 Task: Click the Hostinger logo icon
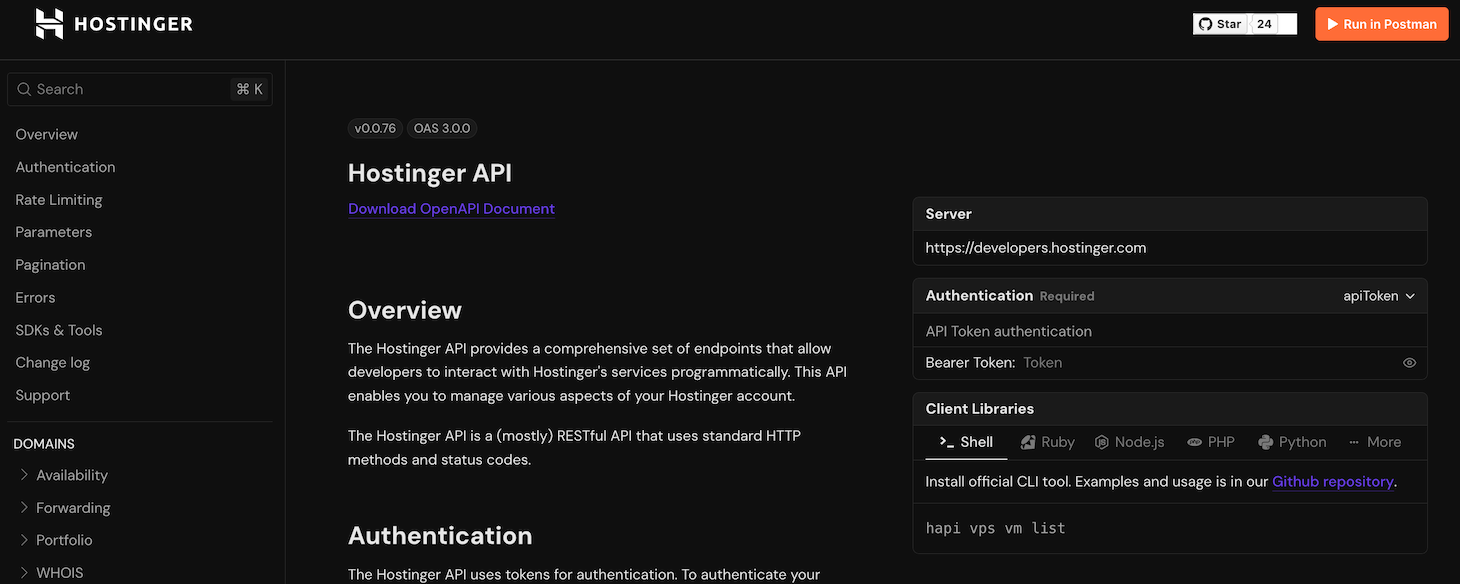point(49,24)
